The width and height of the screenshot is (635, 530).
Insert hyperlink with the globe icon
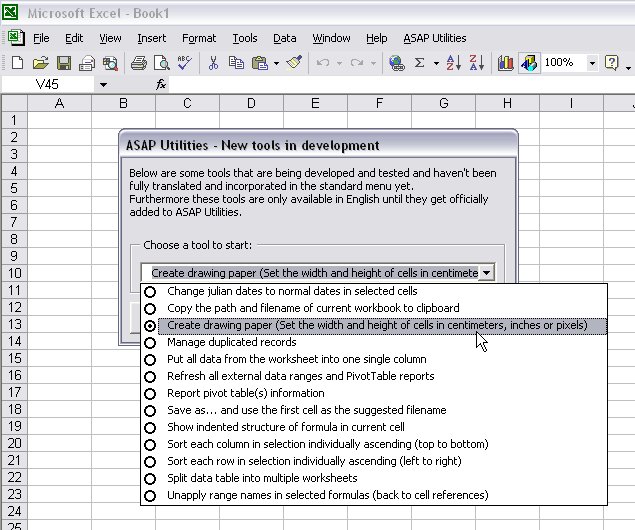pos(396,63)
